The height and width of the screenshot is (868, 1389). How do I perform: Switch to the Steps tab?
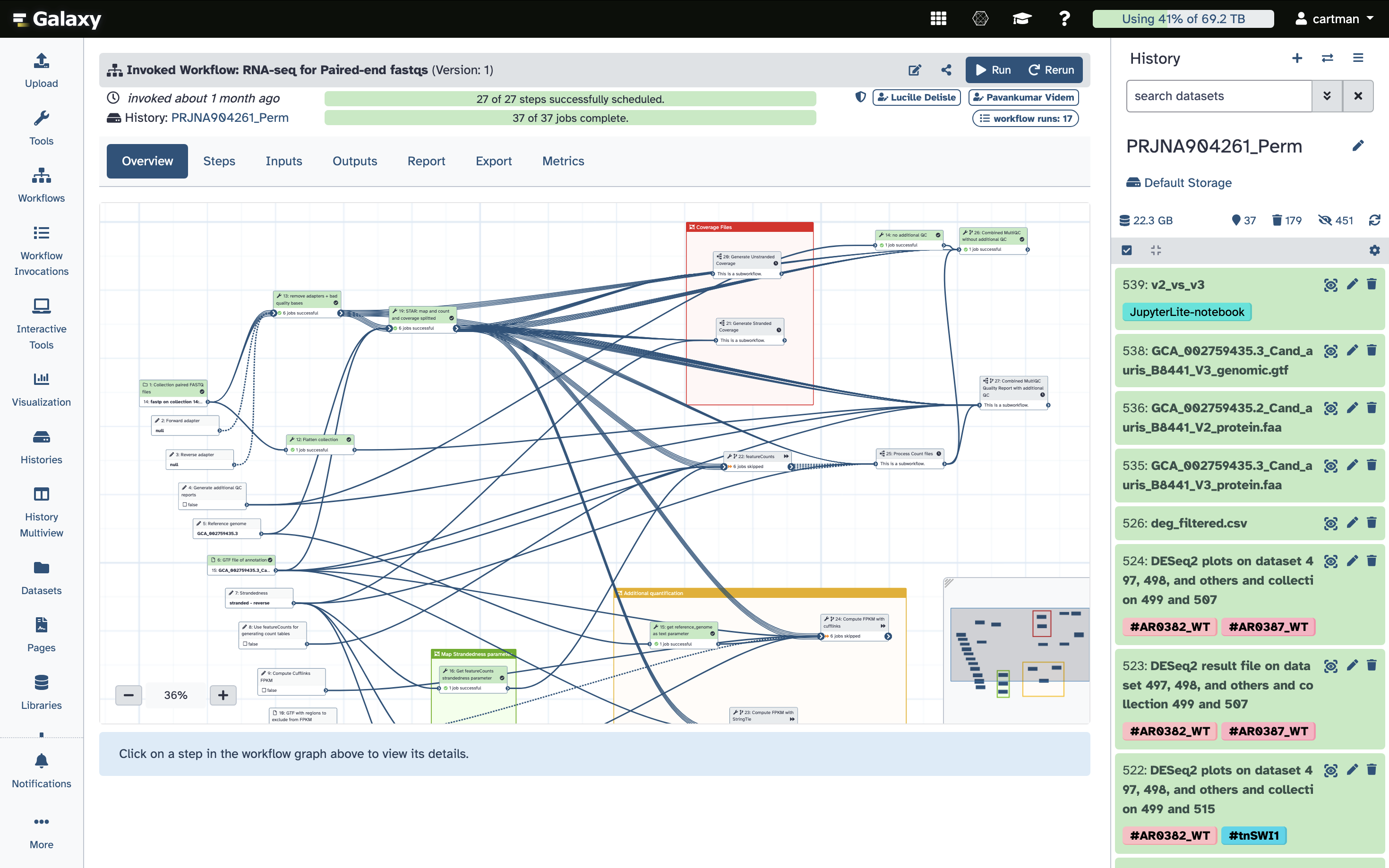219,162
